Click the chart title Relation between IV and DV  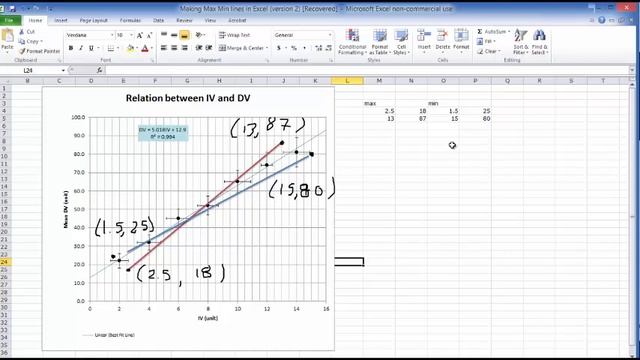point(188,98)
